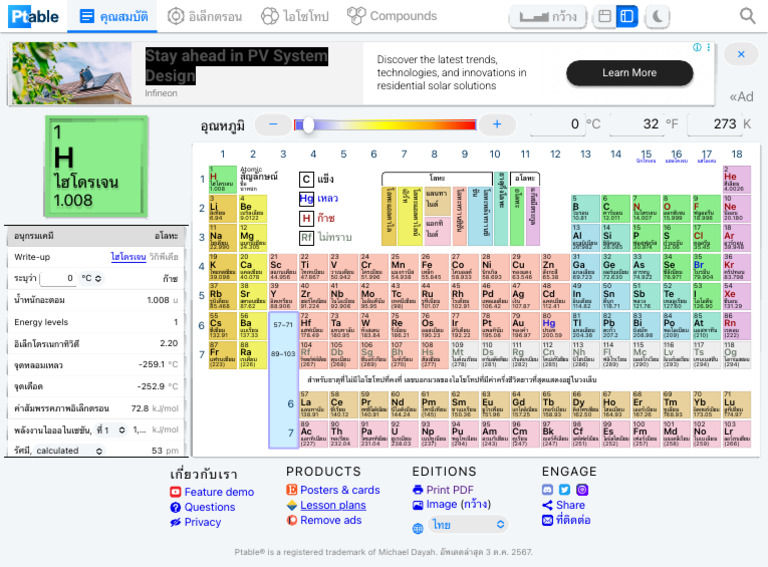
Task: Click the Remove ads link
Action: click(324, 520)
